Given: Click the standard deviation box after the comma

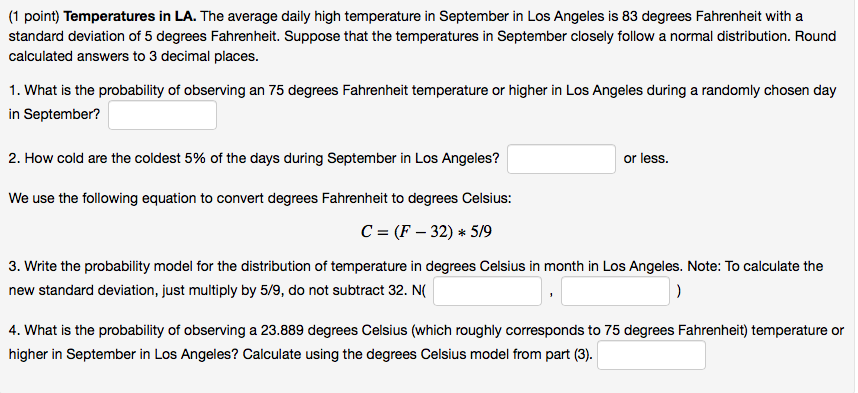Looking at the screenshot, I should (616, 291).
